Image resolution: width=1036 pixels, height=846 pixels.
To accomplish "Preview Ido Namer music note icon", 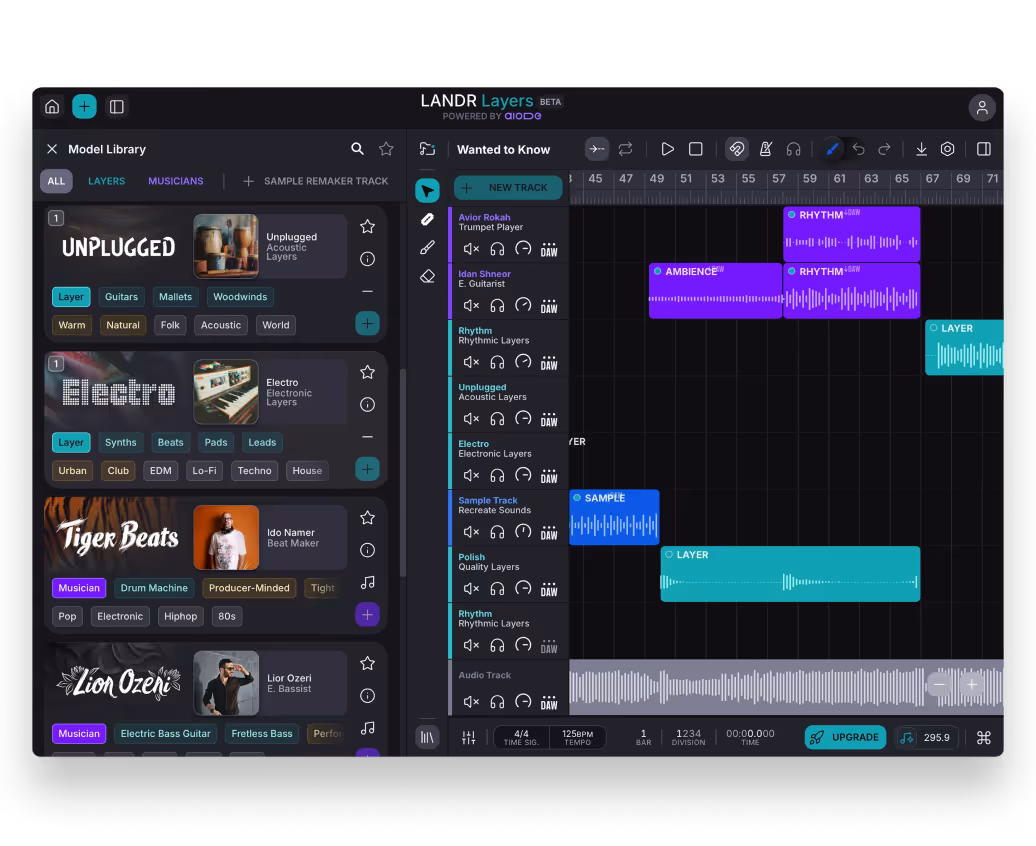I will point(367,582).
